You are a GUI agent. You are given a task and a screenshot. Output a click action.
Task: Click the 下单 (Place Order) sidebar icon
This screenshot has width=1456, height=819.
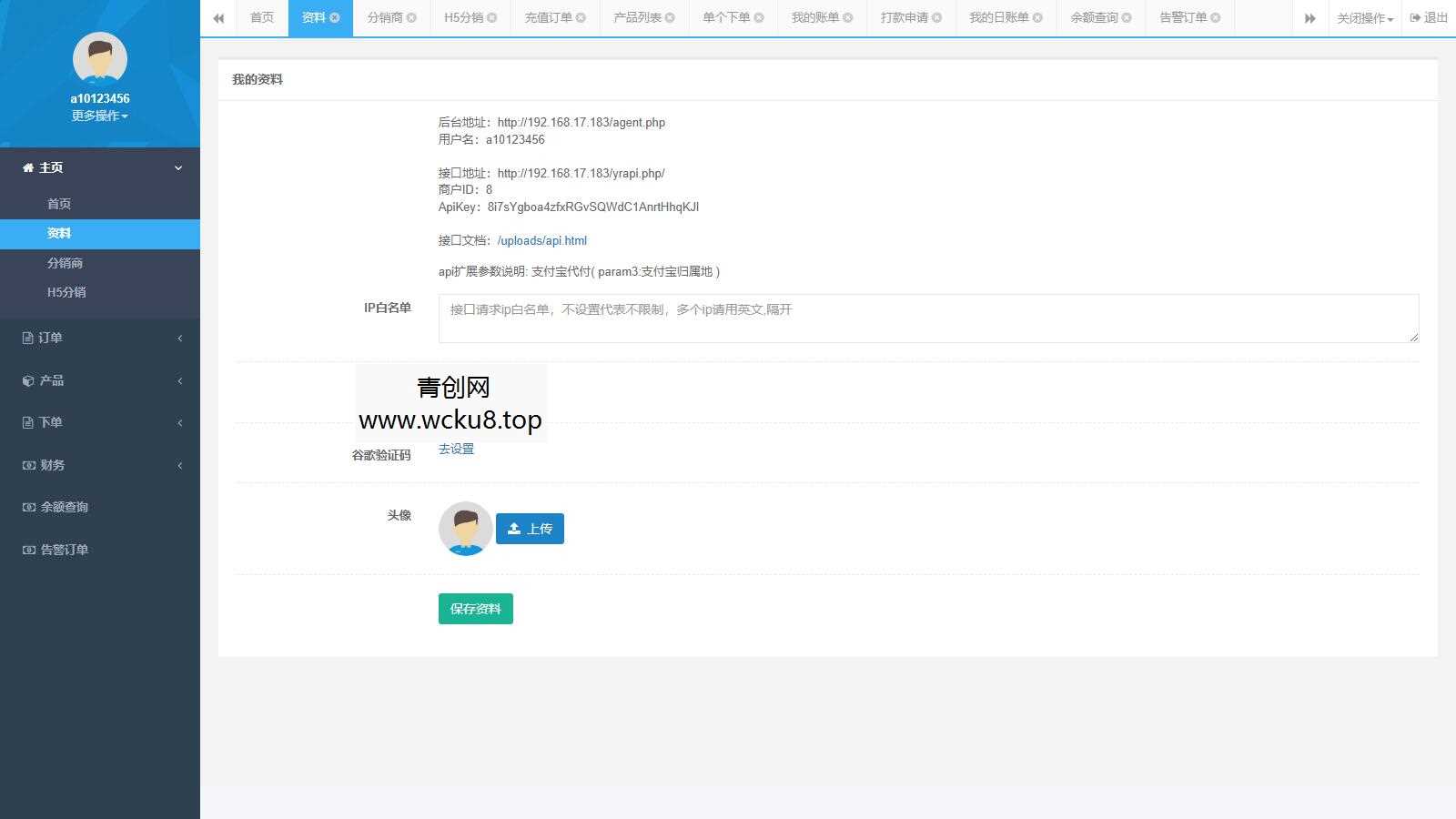(x=27, y=422)
